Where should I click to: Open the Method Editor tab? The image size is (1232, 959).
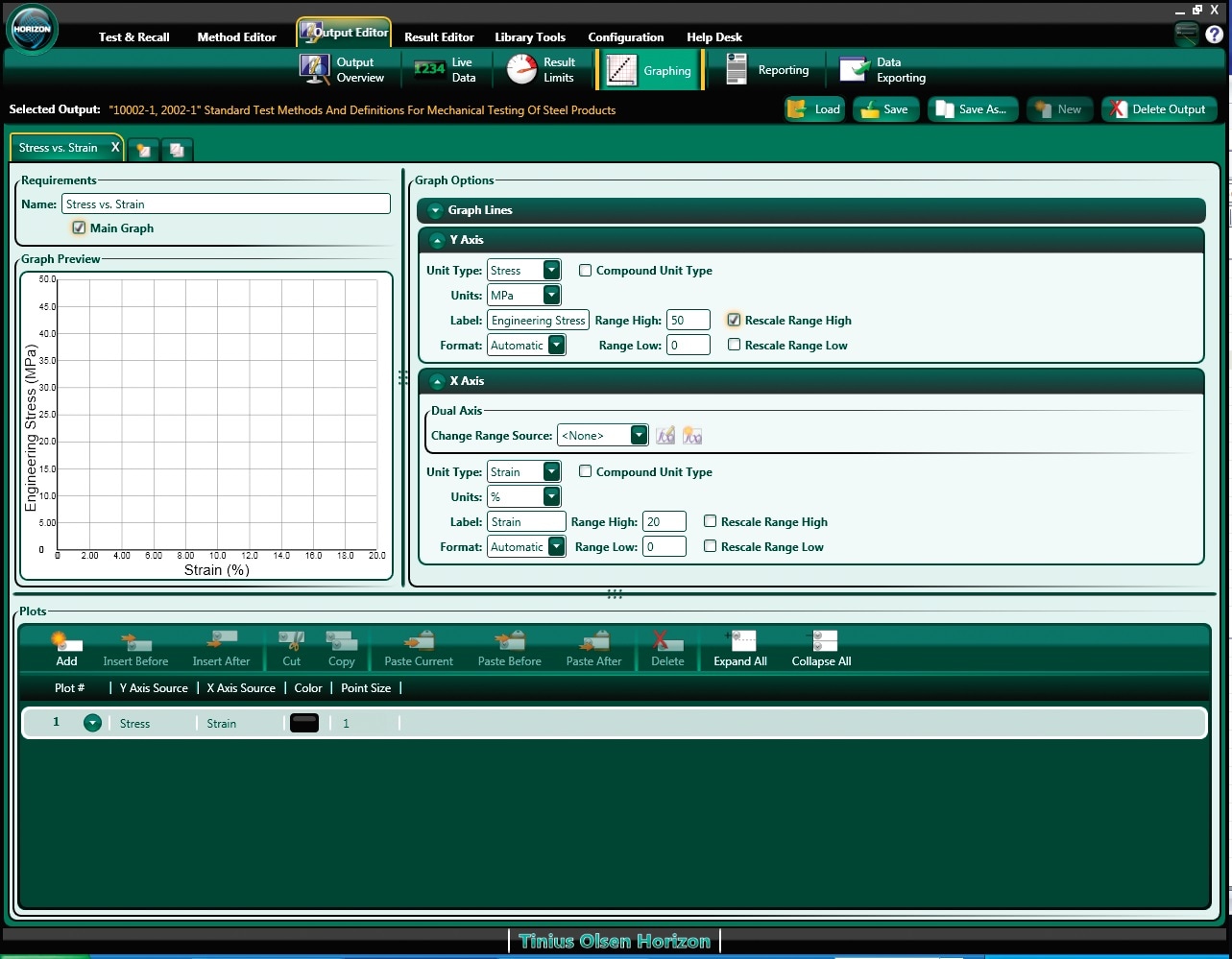coord(236,37)
